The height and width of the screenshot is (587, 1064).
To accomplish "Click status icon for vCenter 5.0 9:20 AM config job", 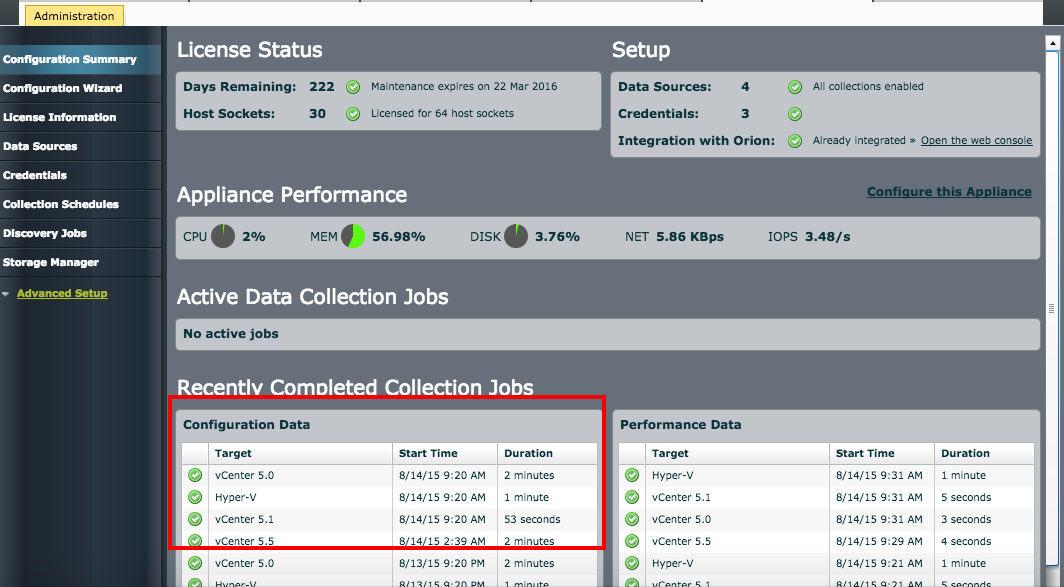I will tap(195, 475).
